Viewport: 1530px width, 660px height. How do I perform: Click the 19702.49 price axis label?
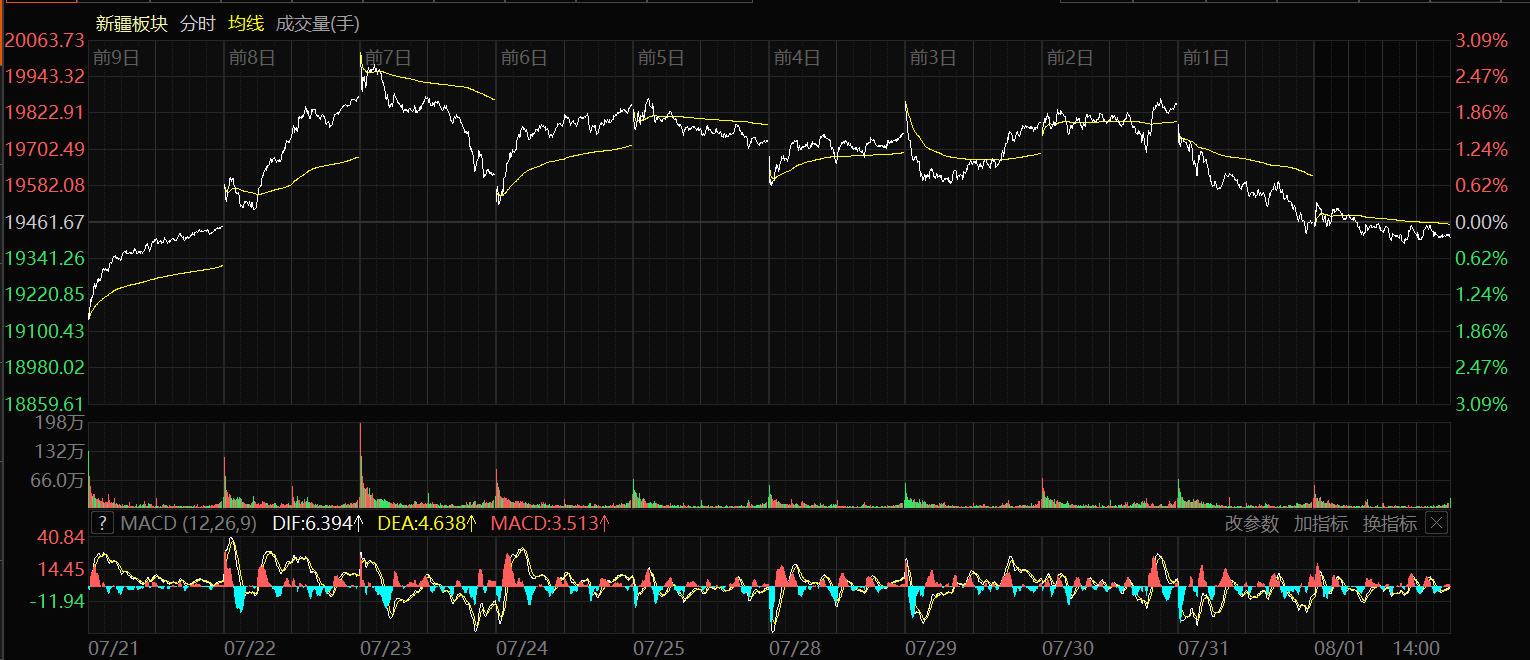44,149
